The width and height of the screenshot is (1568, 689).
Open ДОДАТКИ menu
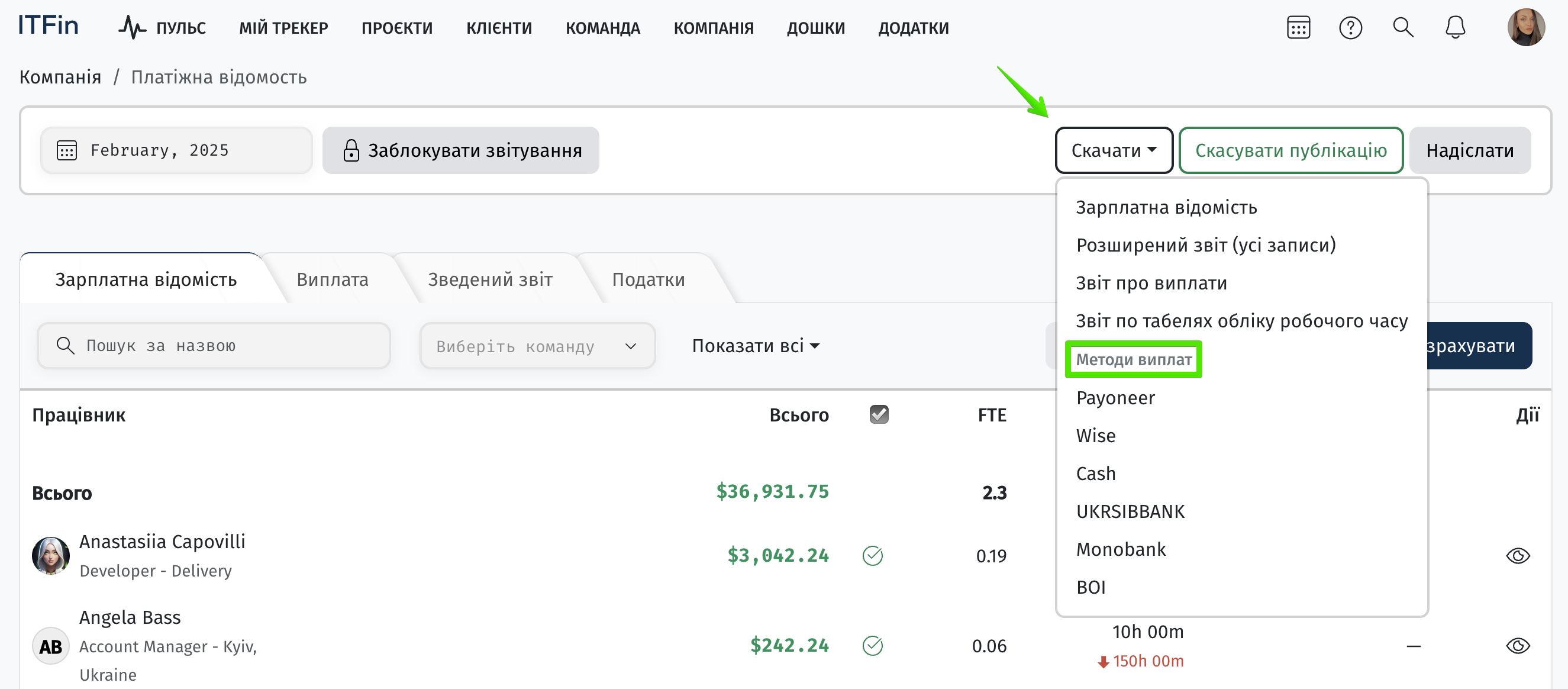(913, 28)
